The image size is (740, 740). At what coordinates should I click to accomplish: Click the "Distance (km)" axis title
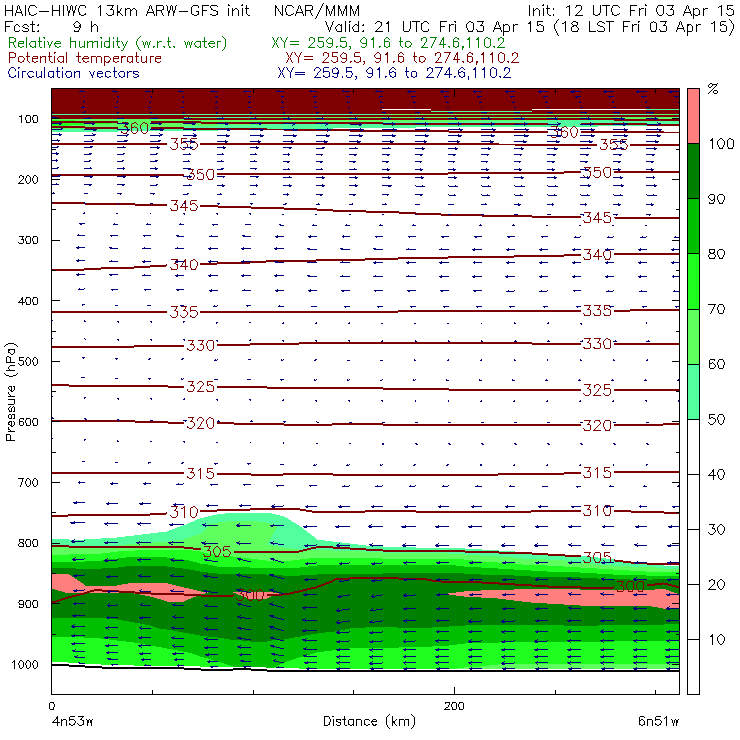pos(369,722)
